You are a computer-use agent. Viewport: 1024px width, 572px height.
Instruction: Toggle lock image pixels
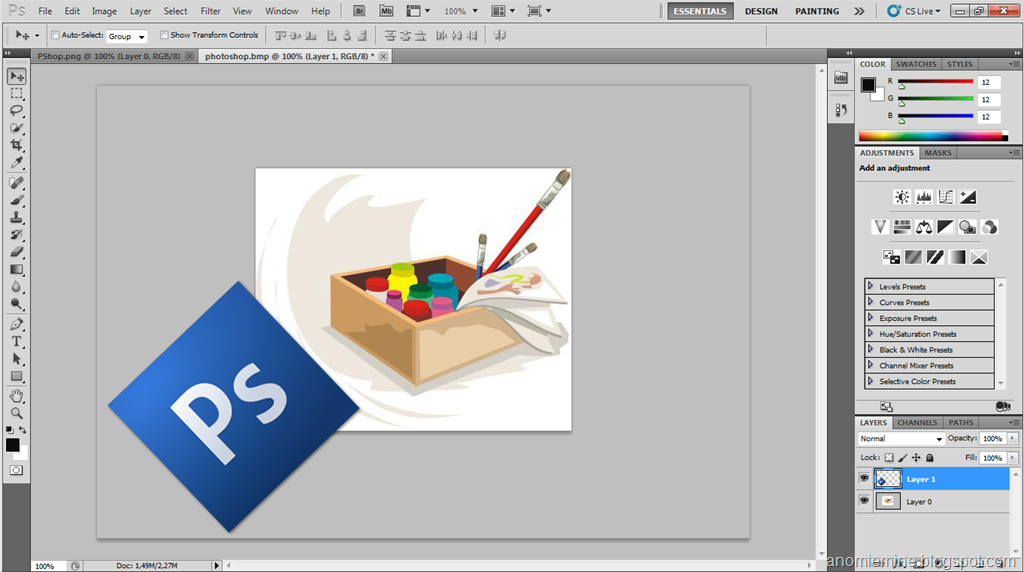(903, 458)
